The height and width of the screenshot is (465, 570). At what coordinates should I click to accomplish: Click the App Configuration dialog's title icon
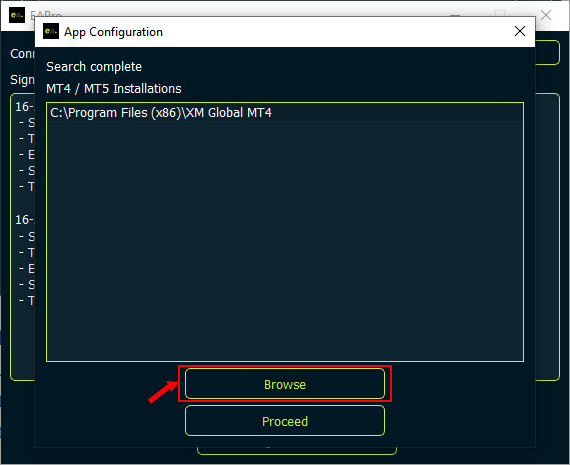point(51,31)
